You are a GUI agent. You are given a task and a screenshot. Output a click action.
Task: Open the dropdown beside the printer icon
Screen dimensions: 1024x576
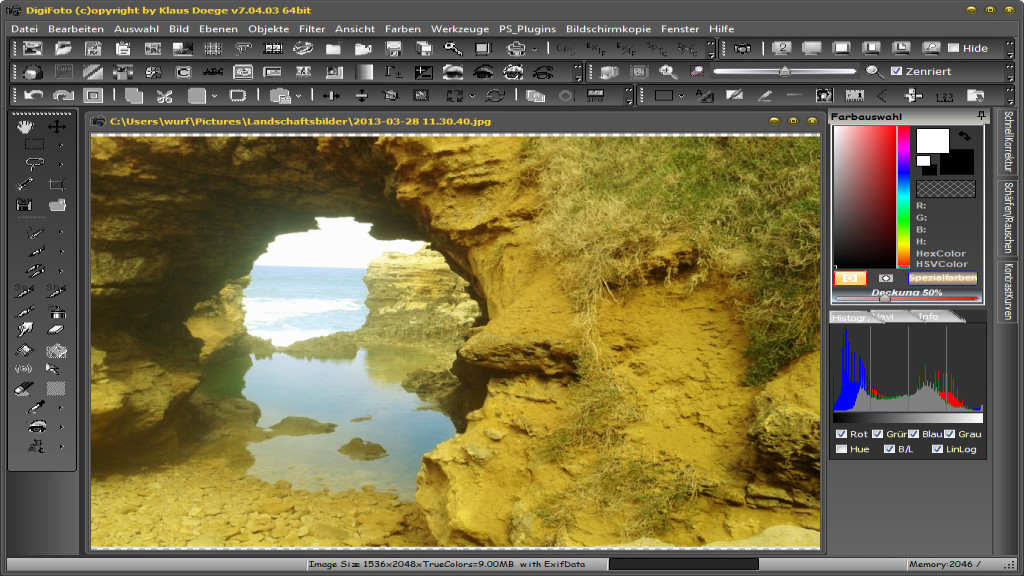click(535, 48)
